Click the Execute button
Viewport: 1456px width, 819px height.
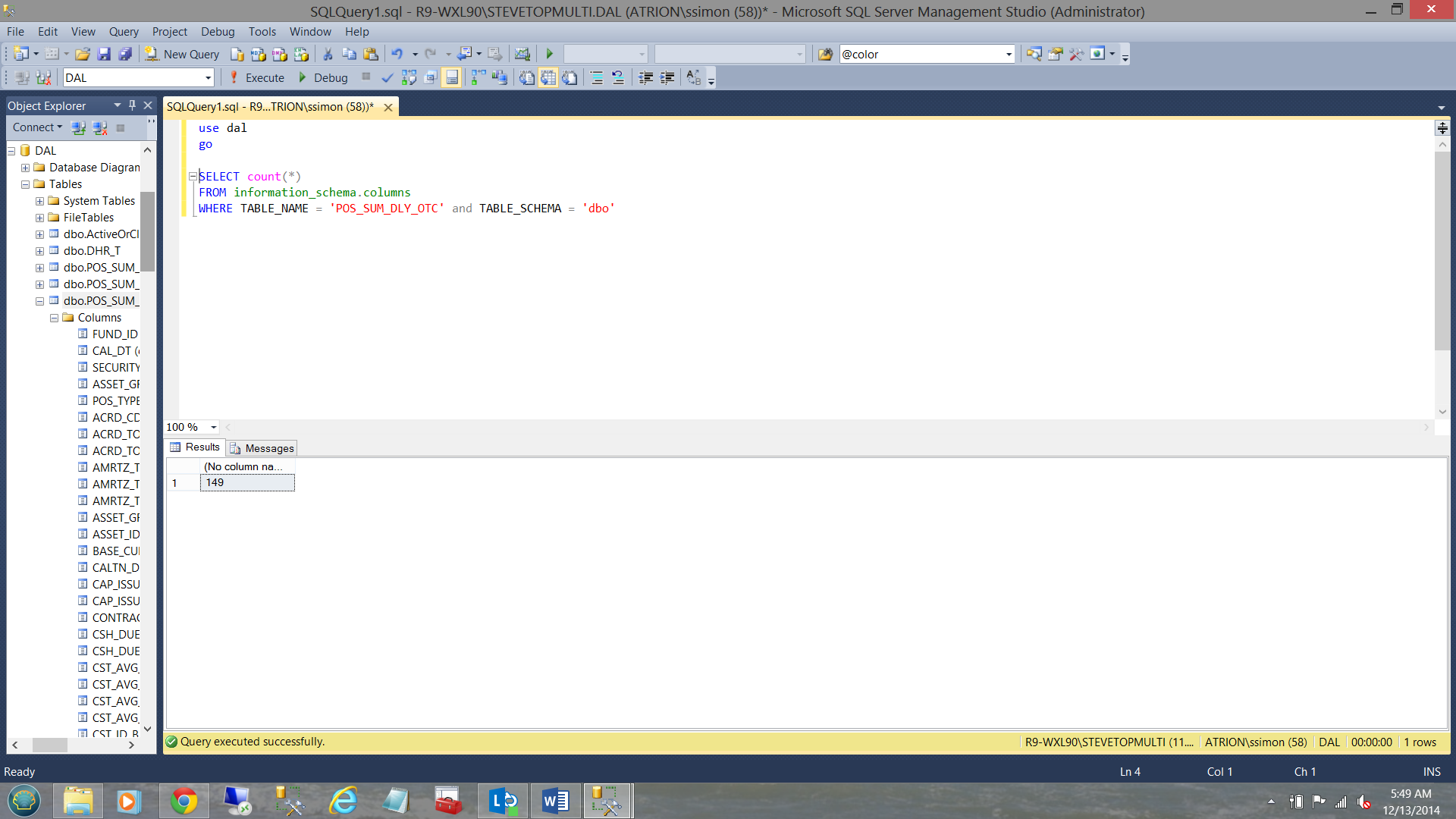[257, 77]
